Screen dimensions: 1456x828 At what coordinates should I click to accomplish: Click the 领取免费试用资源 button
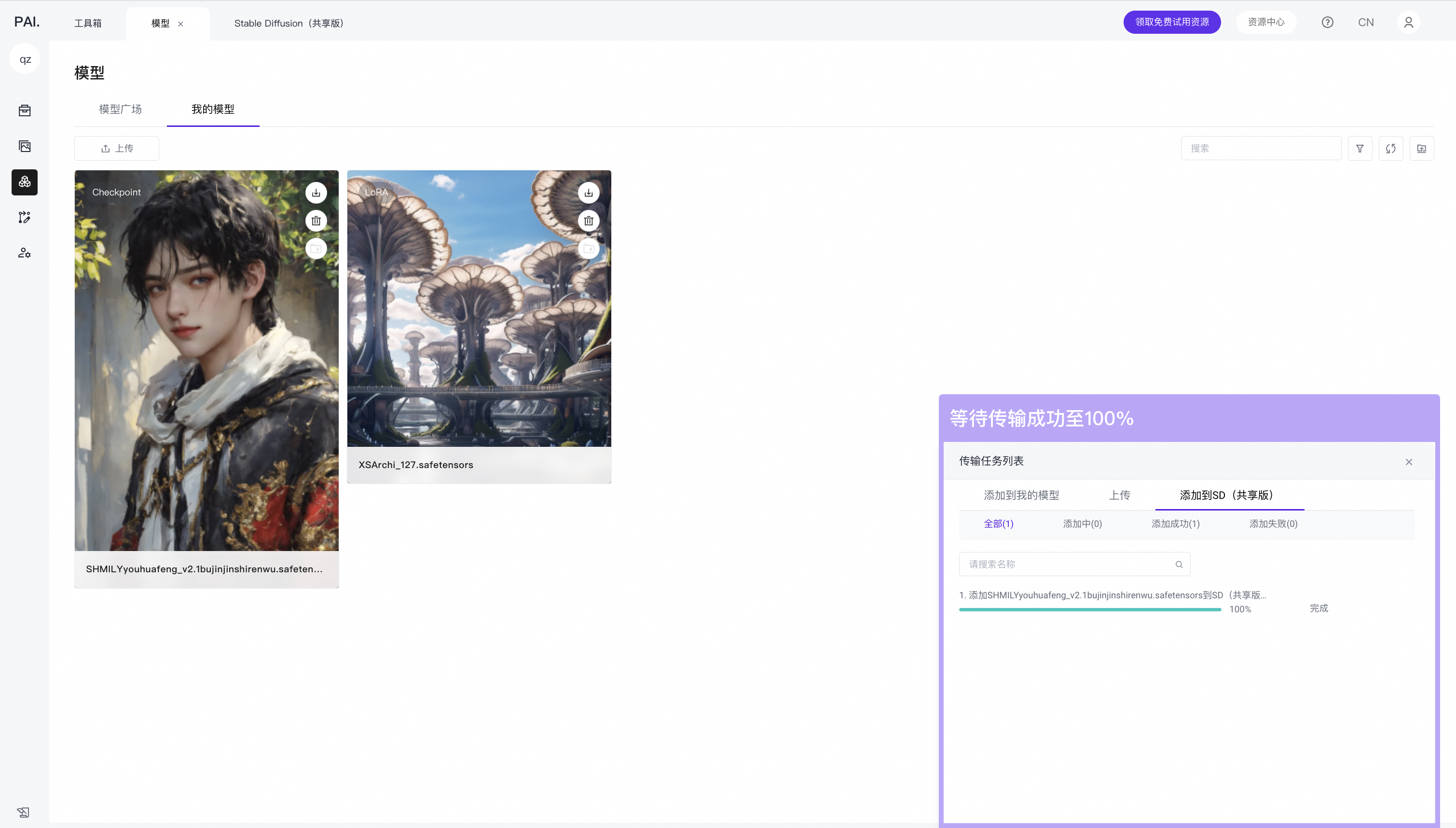pos(1172,22)
